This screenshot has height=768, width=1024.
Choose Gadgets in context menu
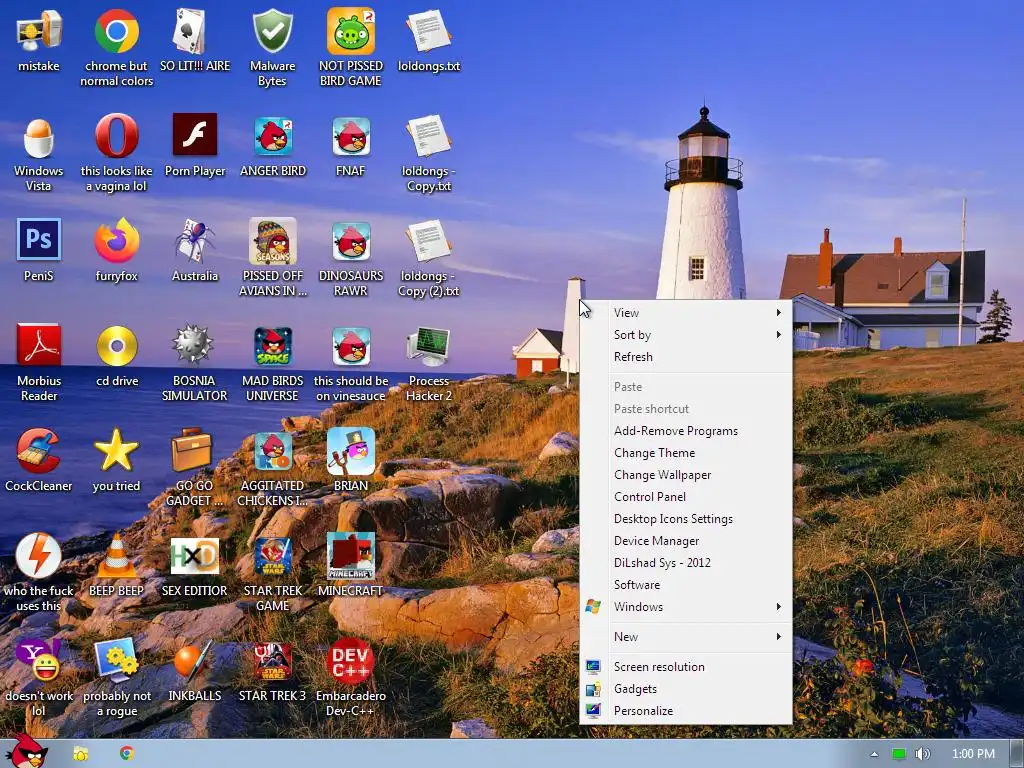pyautogui.click(x=686, y=689)
